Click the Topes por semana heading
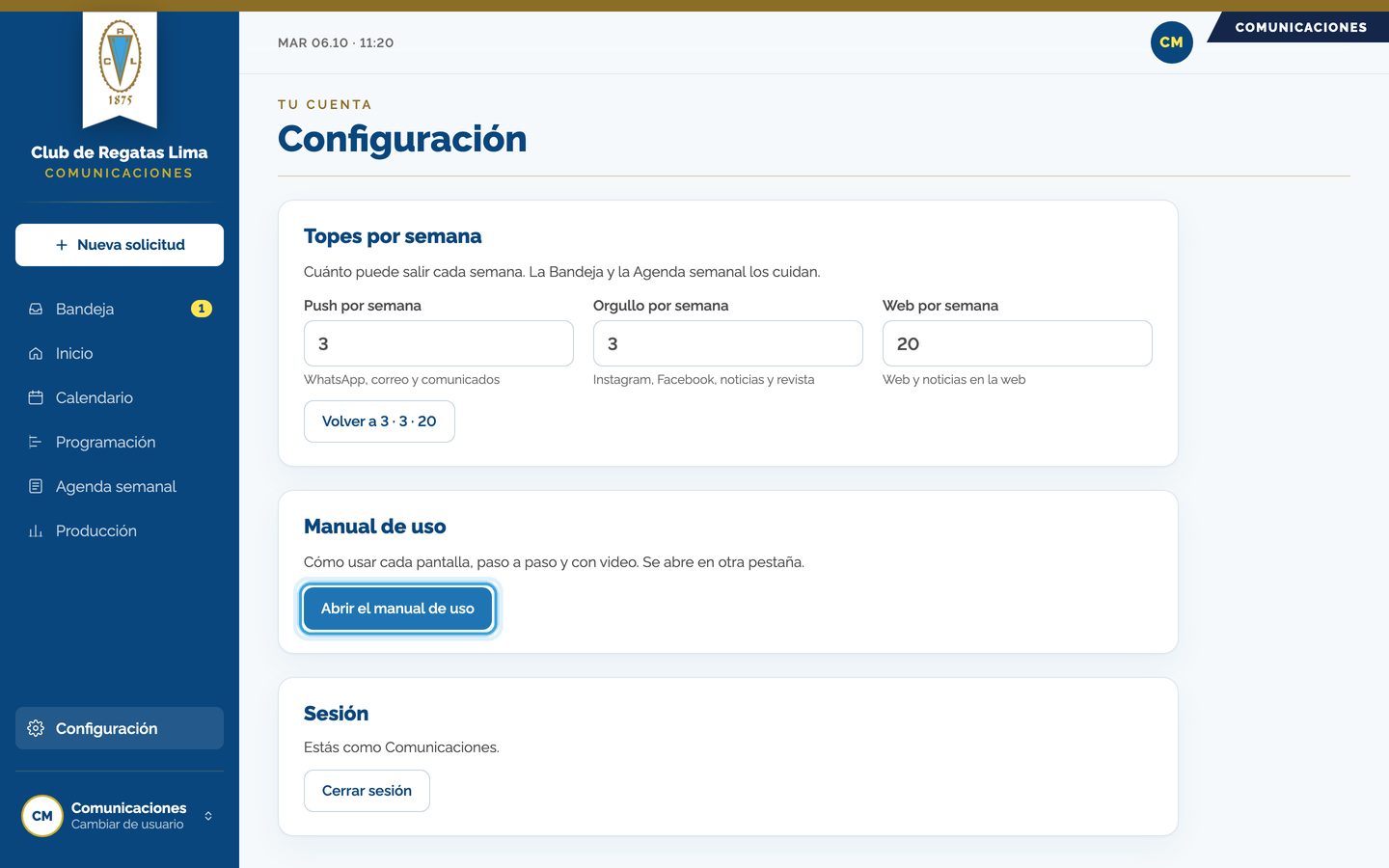1389x868 pixels. point(393,236)
